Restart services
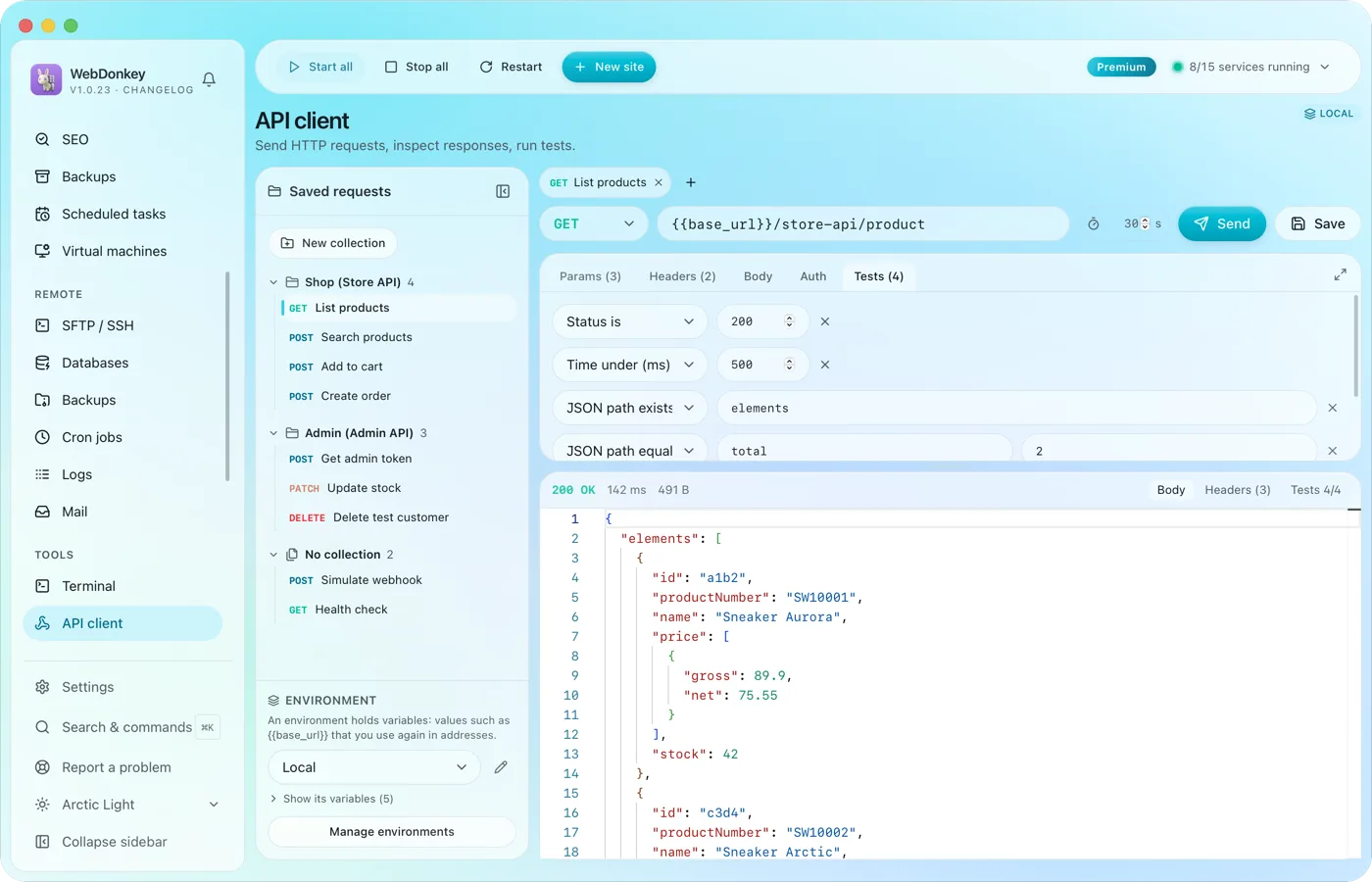 pyautogui.click(x=511, y=67)
